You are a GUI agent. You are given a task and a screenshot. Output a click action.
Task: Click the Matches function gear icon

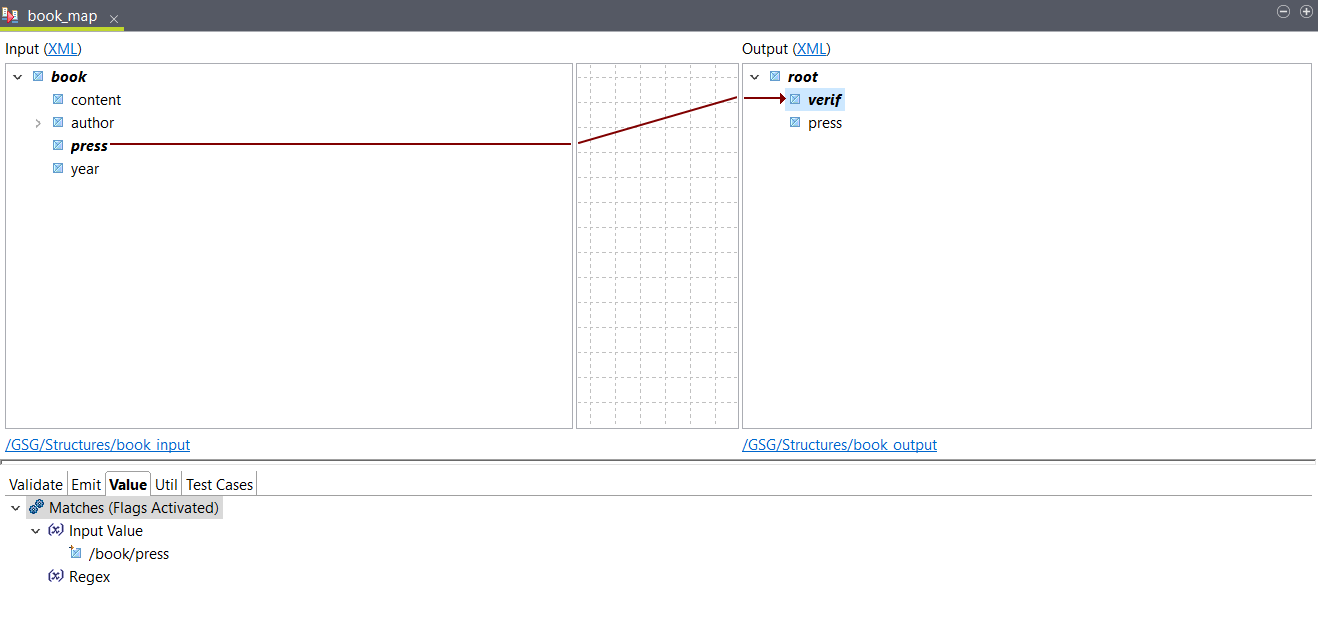pos(37,507)
